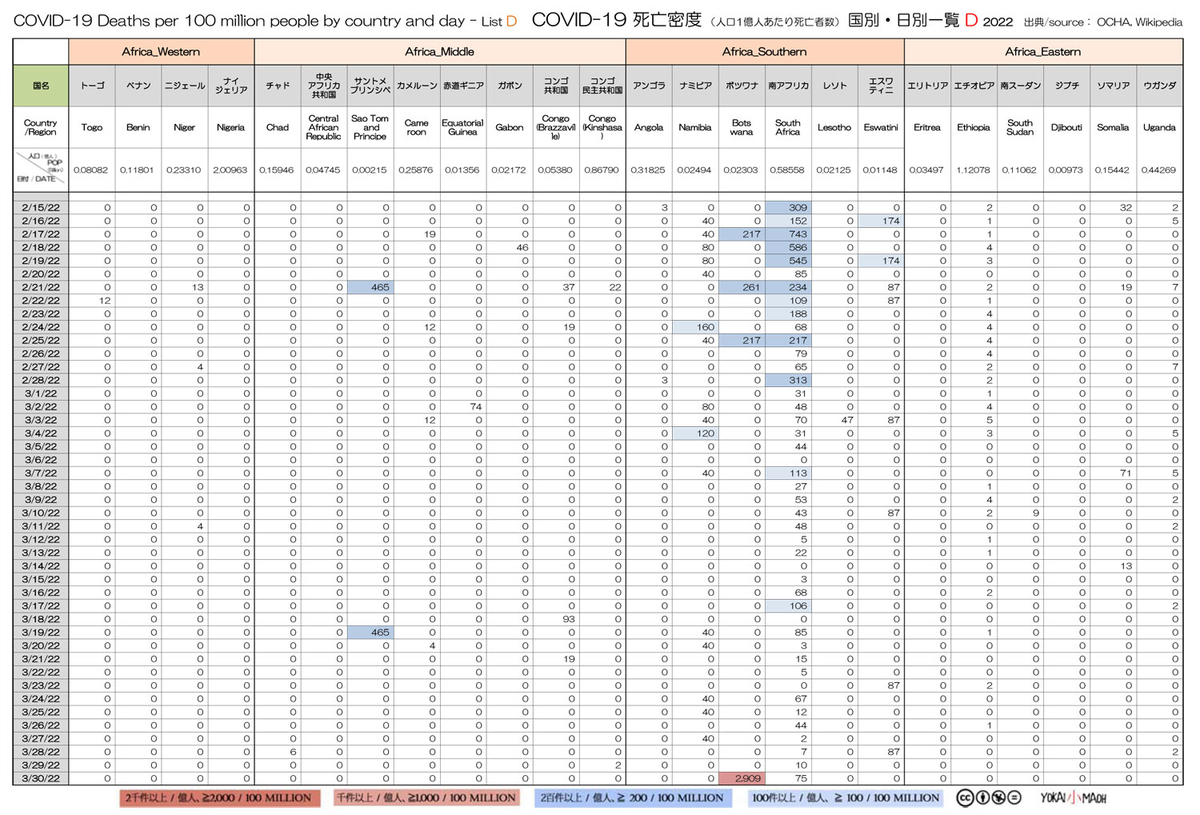Click the YOKAI MAOH logo
1200x815 pixels.
pos(1072,798)
